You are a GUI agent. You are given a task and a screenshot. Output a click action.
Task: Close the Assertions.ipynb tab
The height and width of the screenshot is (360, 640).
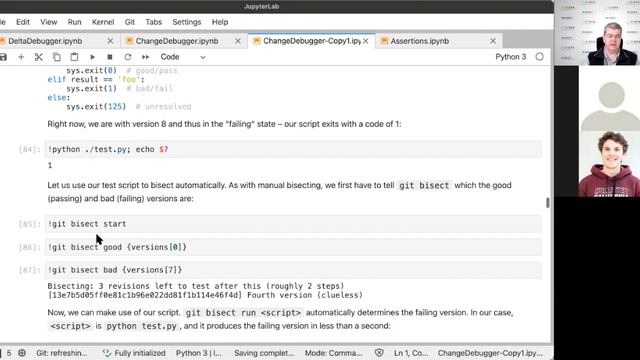click(x=493, y=41)
